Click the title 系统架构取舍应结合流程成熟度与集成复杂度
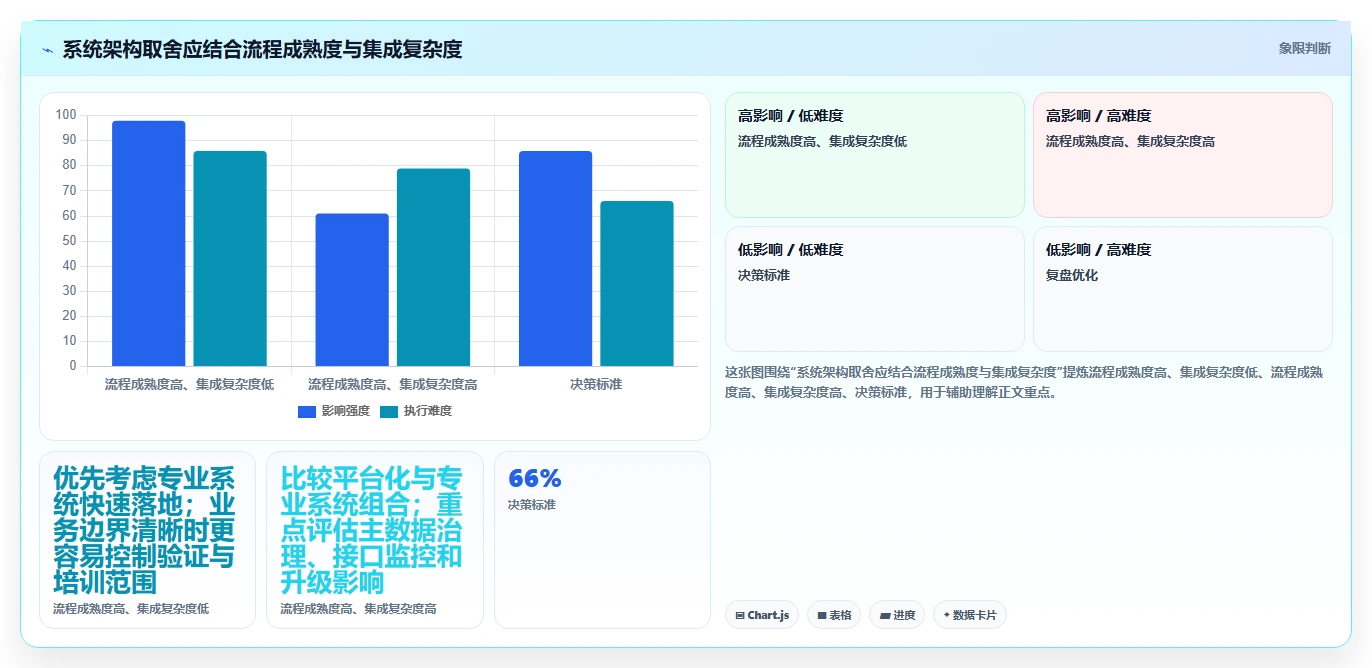This screenshot has width=1372, height=668. [x=262, y=50]
